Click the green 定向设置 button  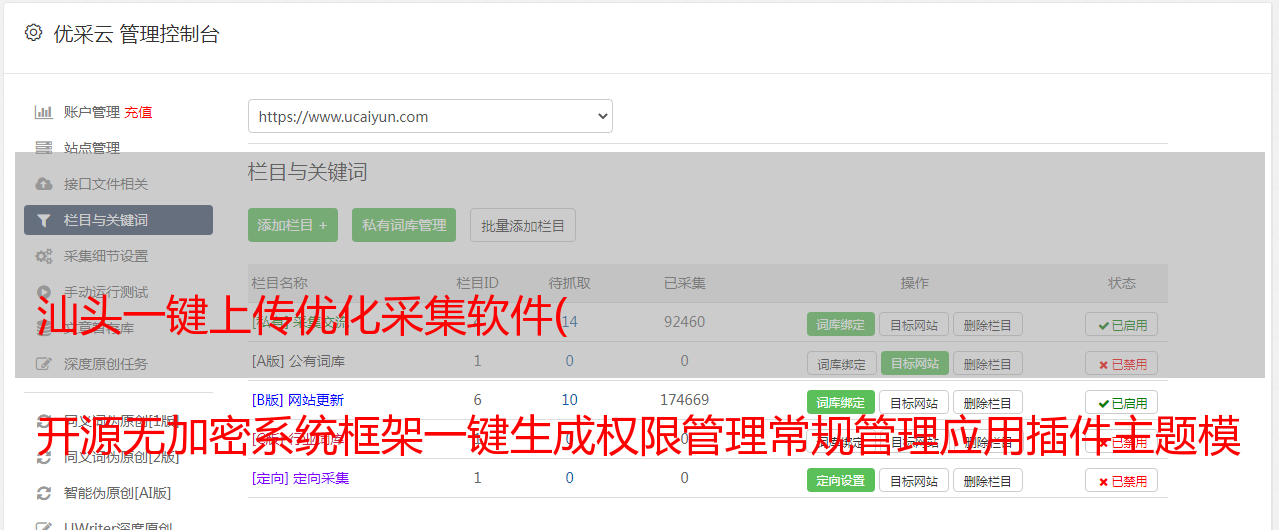click(841, 480)
